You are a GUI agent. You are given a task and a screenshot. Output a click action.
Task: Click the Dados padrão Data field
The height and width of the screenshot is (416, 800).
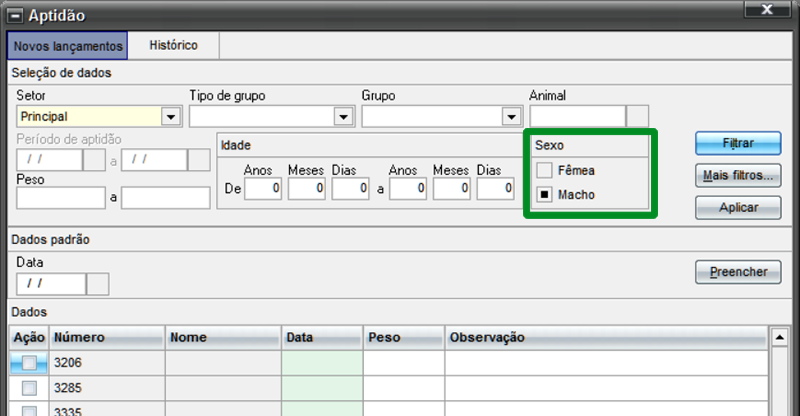click(51, 284)
